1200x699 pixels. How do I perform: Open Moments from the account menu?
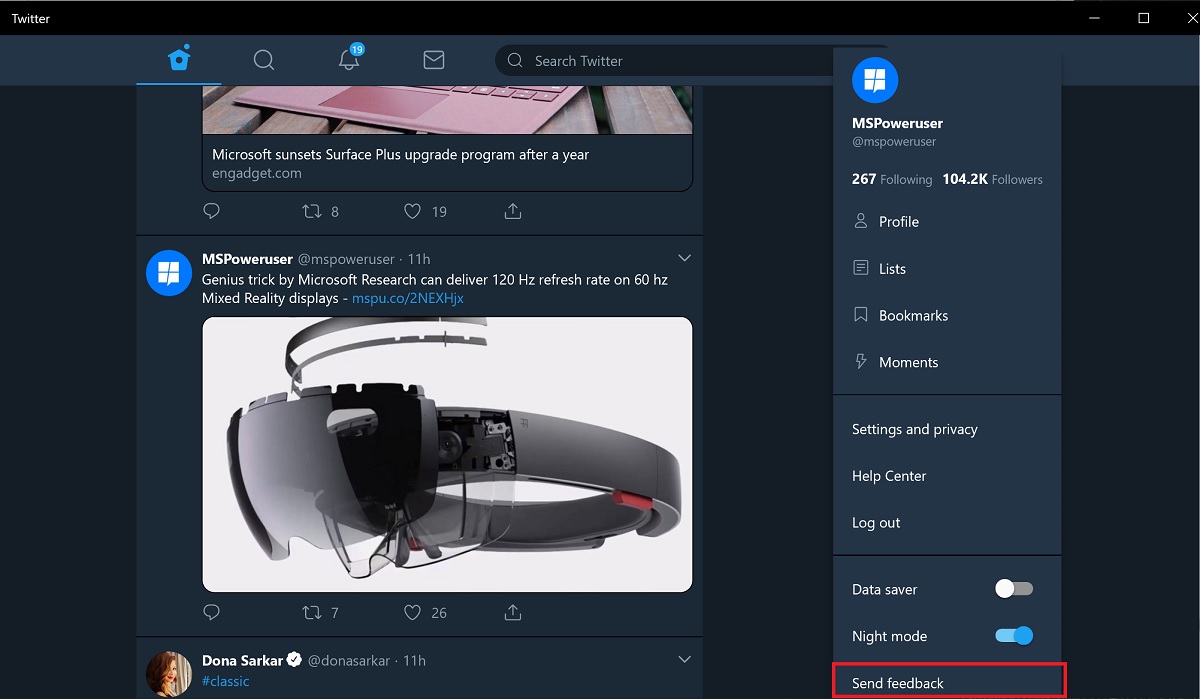tap(947, 362)
